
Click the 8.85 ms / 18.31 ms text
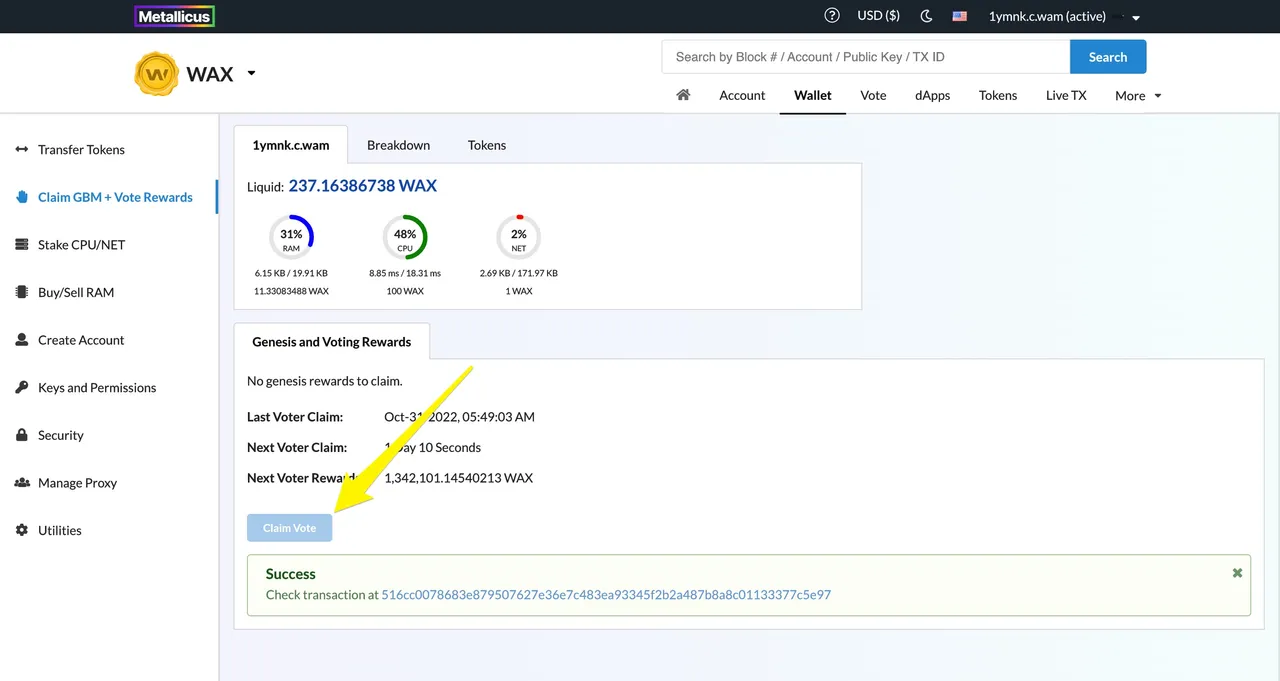(405, 273)
